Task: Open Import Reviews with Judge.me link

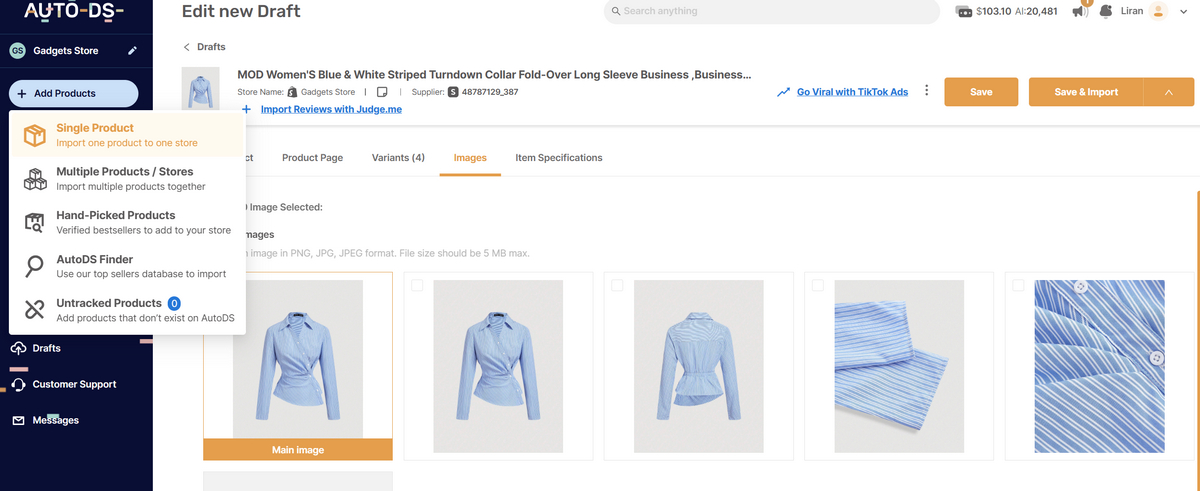Action: pyautogui.click(x=331, y=109)
